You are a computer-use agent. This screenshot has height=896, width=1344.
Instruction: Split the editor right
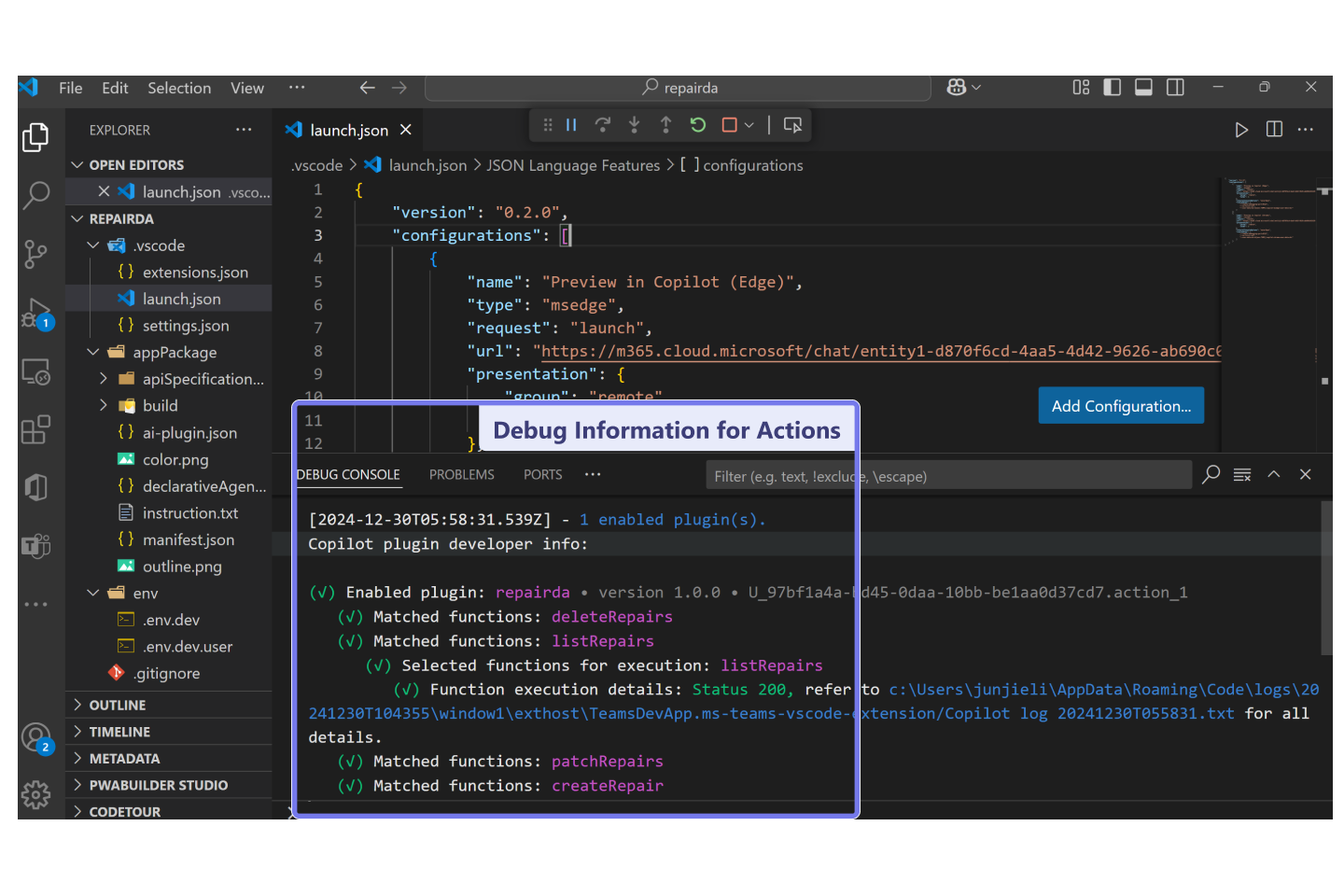pyautogui.click(x=1274, y=130)
